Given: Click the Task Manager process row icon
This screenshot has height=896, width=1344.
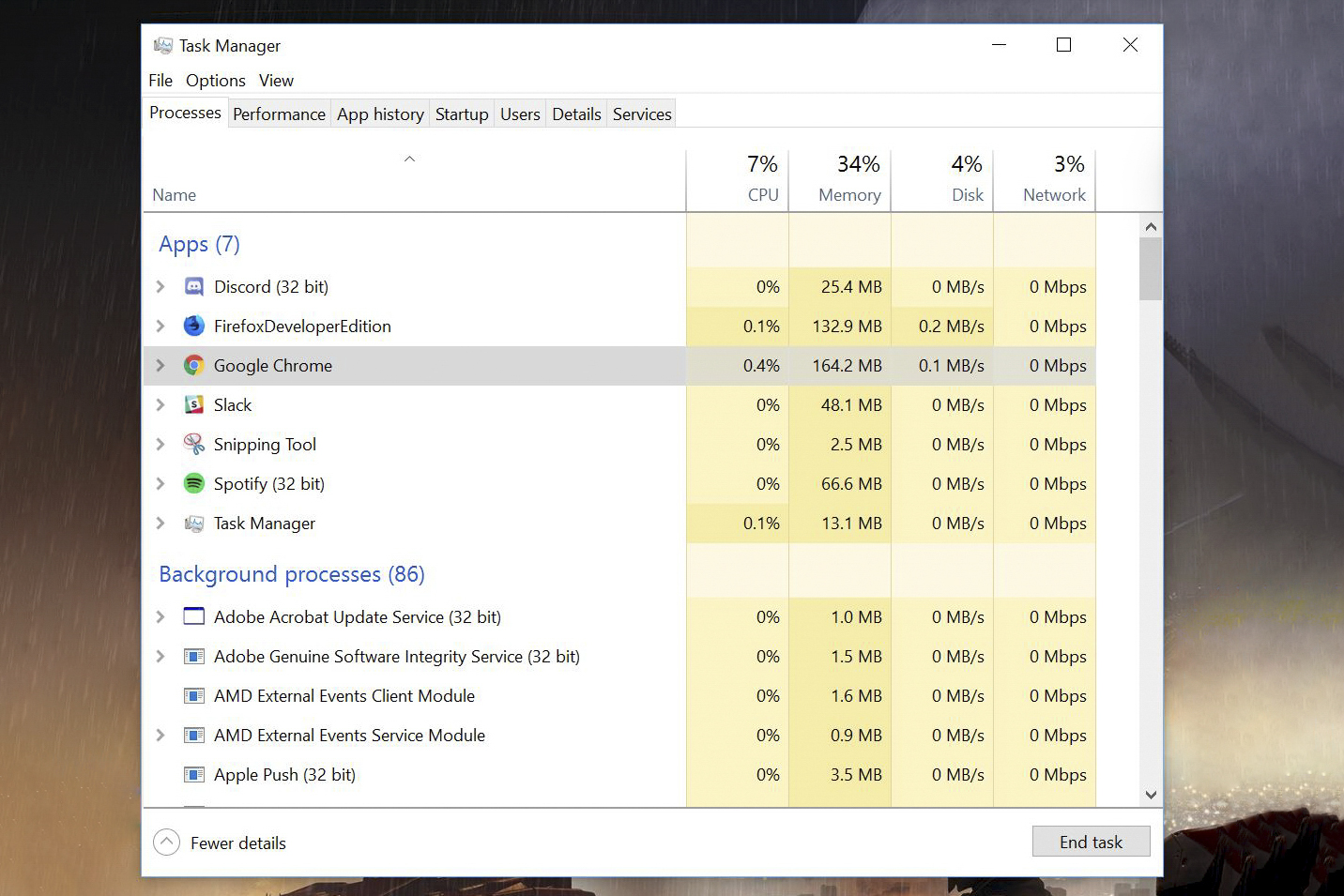Looking at the screenshot, I should coord(194,524).
